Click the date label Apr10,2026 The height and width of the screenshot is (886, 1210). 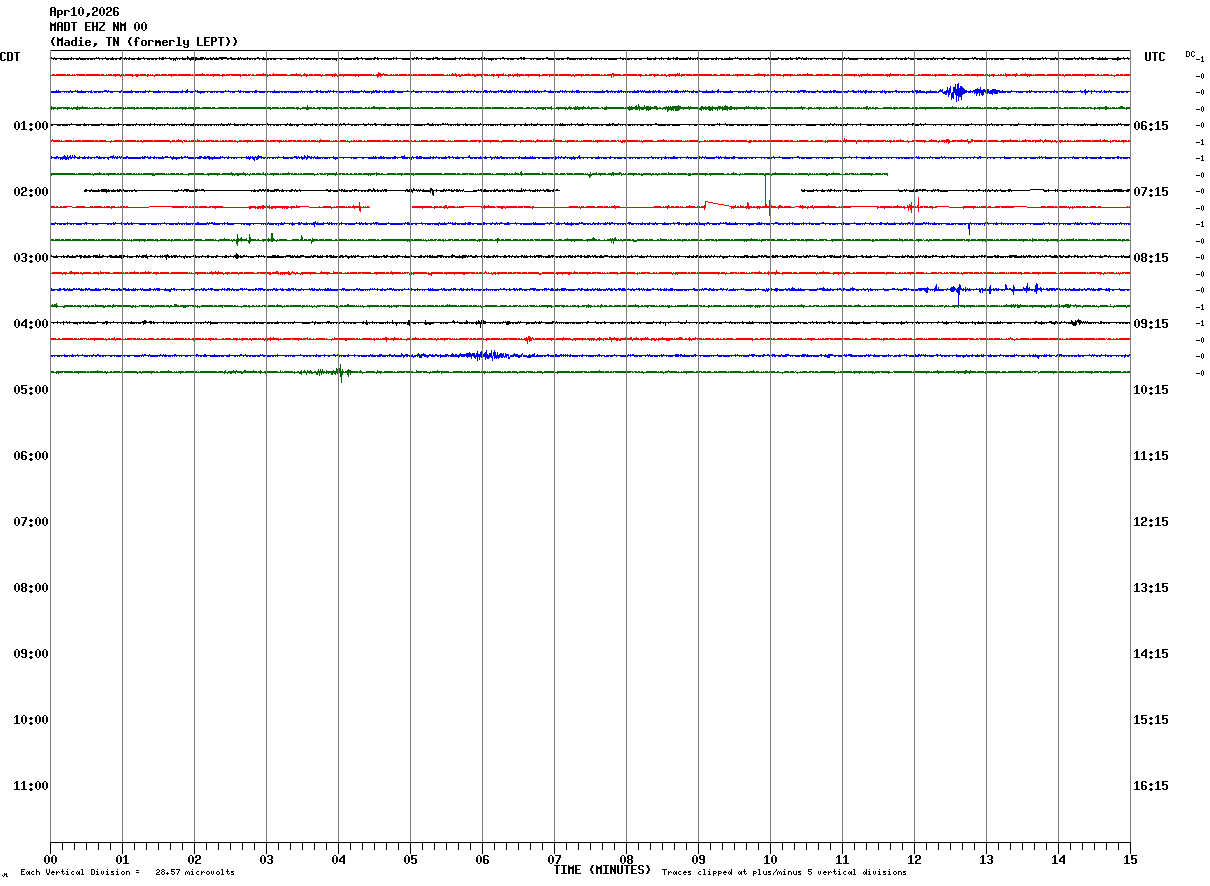(84, 12)
